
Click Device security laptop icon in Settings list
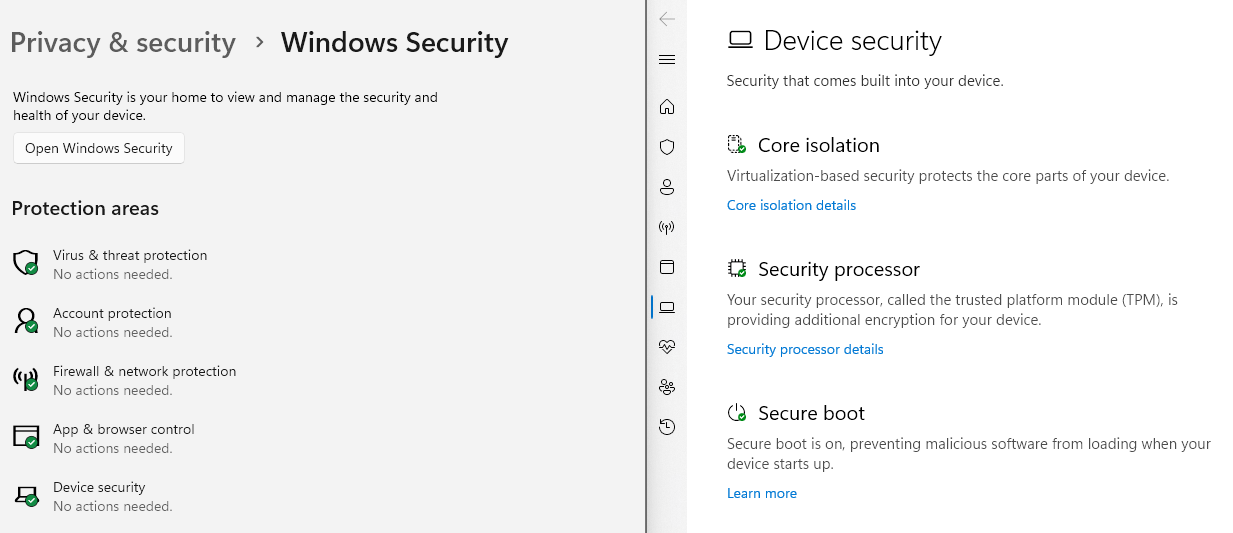pyautogui.click(x=25, y=495)
